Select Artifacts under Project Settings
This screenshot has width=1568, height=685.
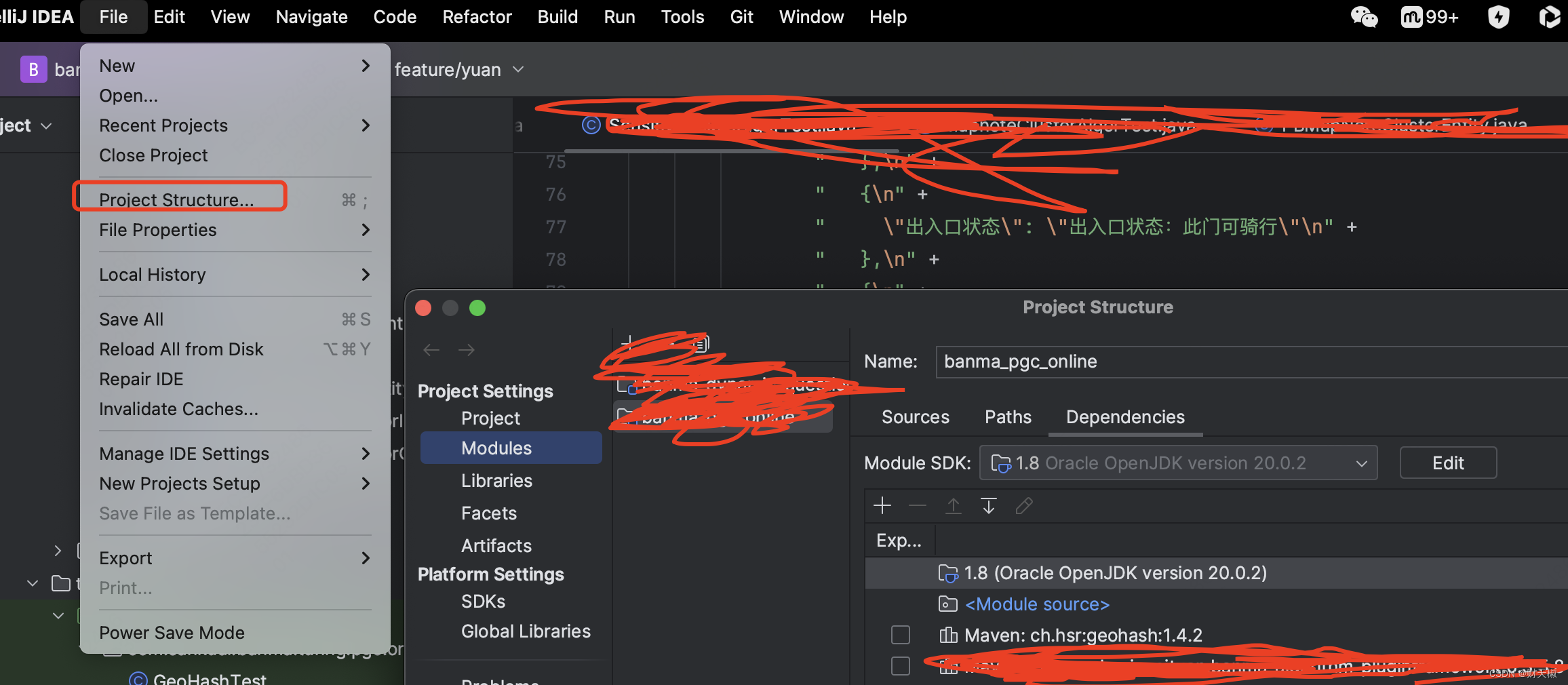[x=496, y=546]
